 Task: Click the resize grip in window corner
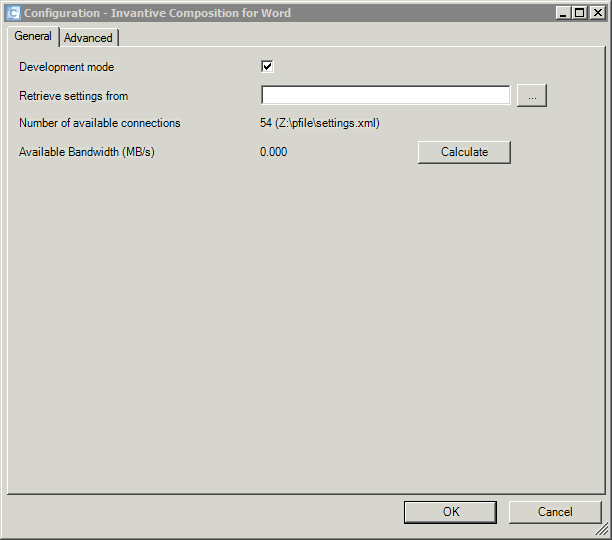click(x=602, y=529)
